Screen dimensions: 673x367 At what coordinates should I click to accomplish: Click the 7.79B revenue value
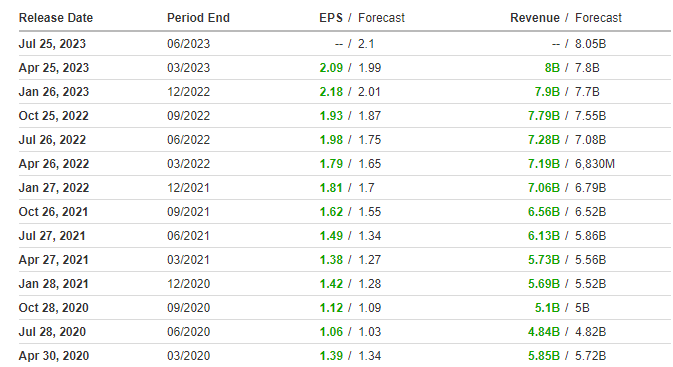[x=543, y=116]
